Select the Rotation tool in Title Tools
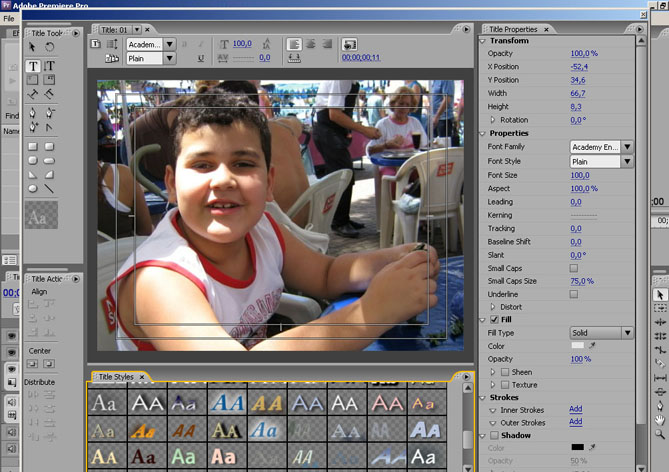This screenshot has width=669, height=472. 50,47
